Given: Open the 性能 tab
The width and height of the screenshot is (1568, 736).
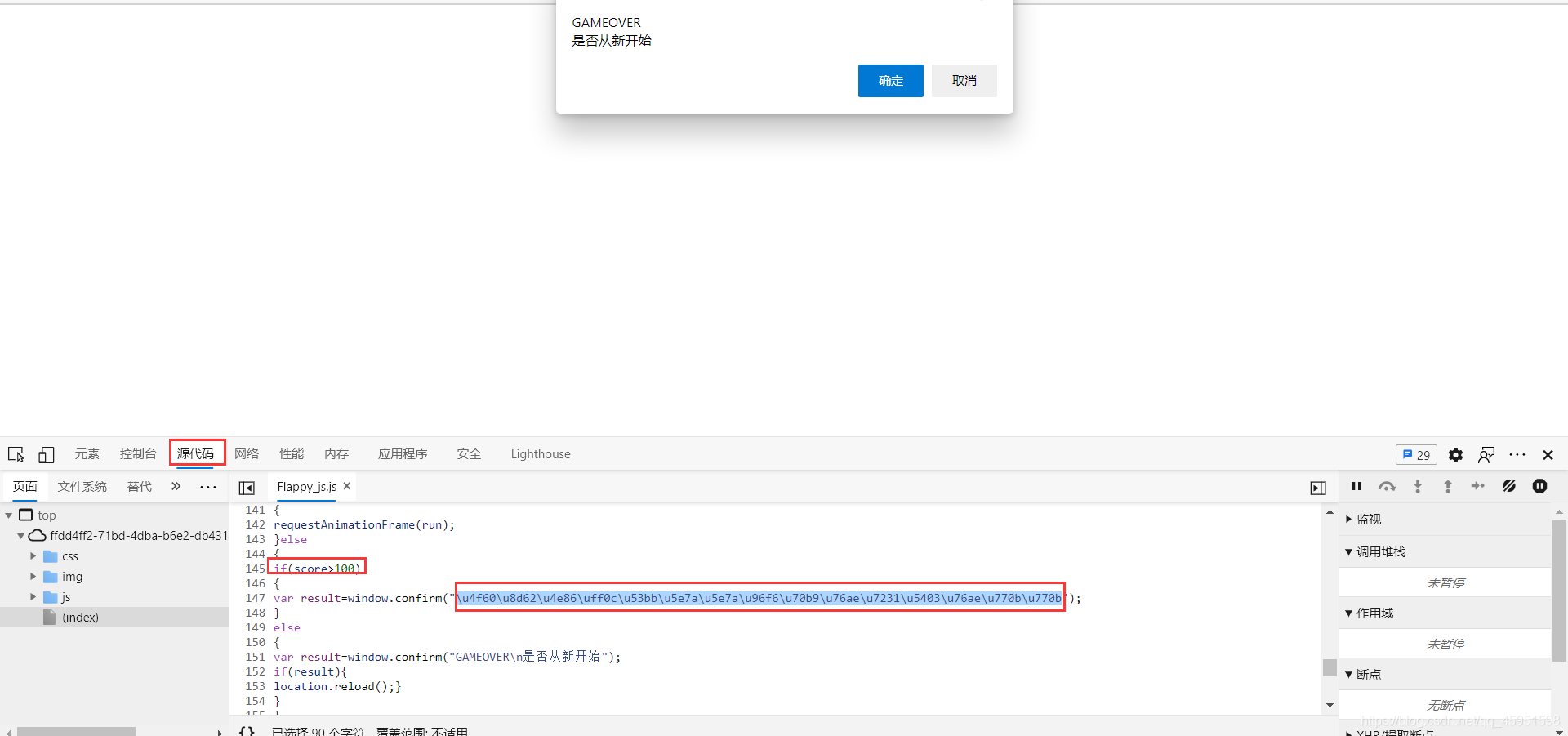Looking at the screenshot, I should (x=292, y=454).
